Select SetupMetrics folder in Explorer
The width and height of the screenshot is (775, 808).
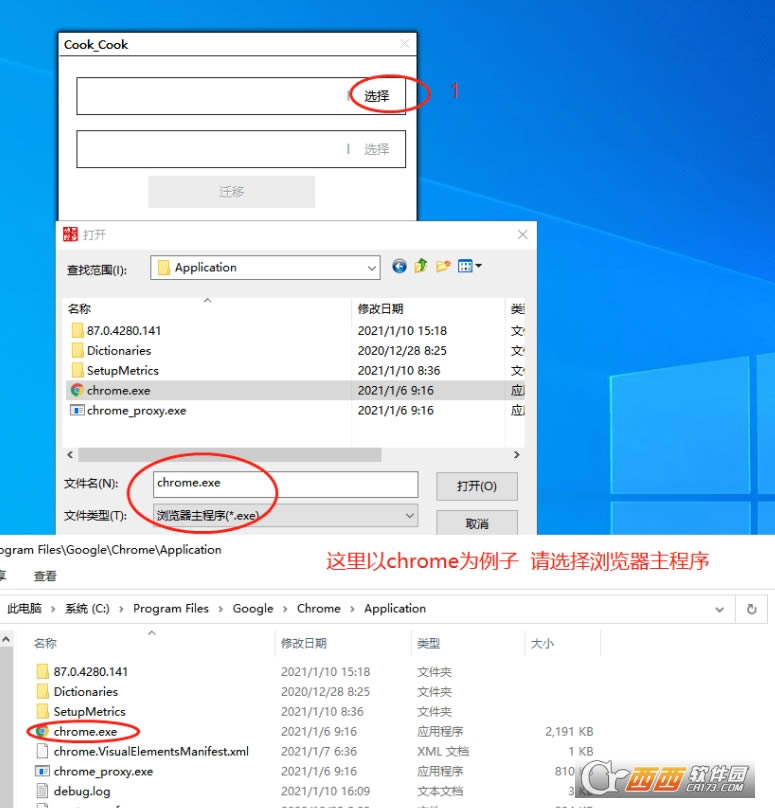(x=81, y=712)
